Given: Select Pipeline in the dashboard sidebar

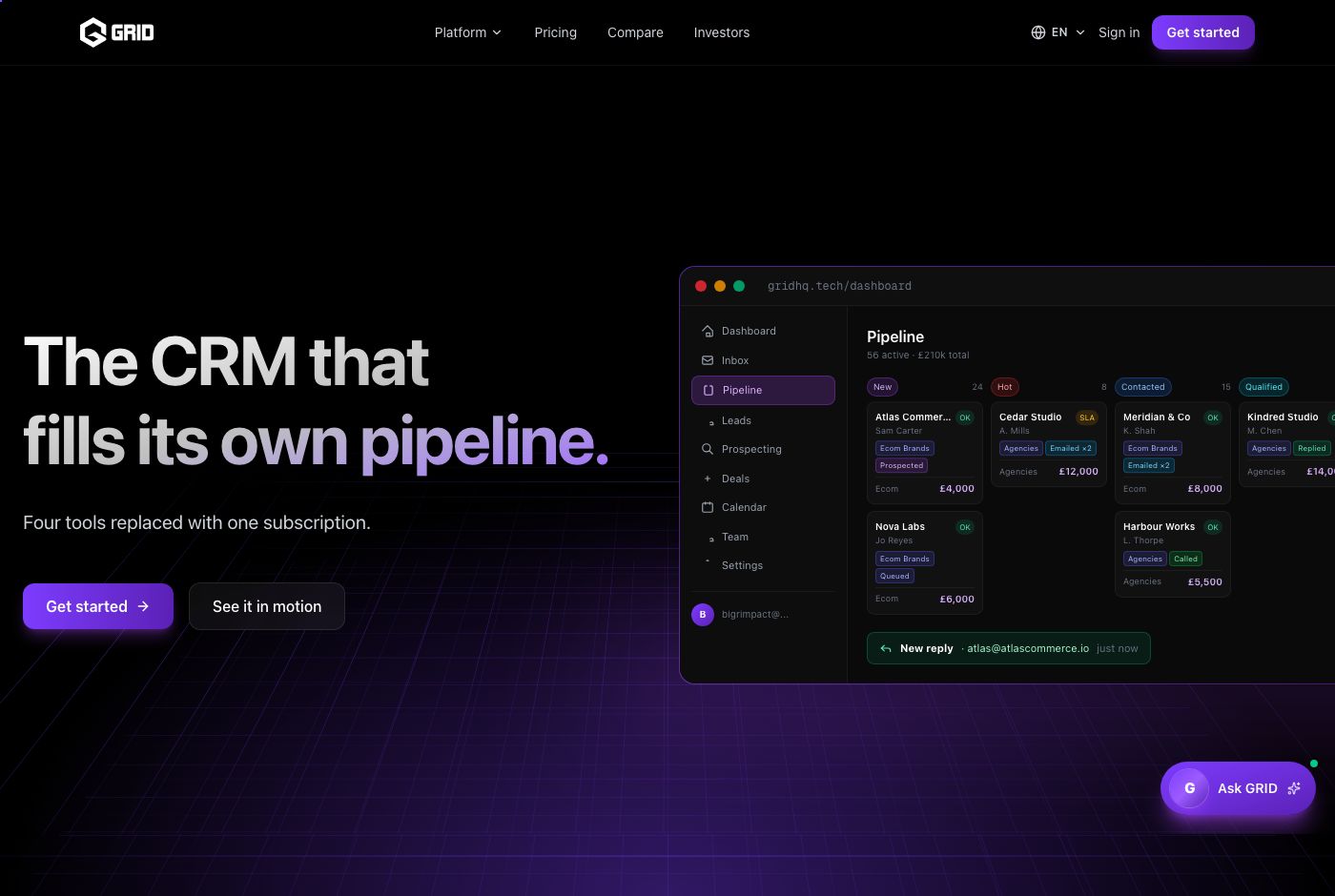Looking at the screenshot, I should [763, 390].
